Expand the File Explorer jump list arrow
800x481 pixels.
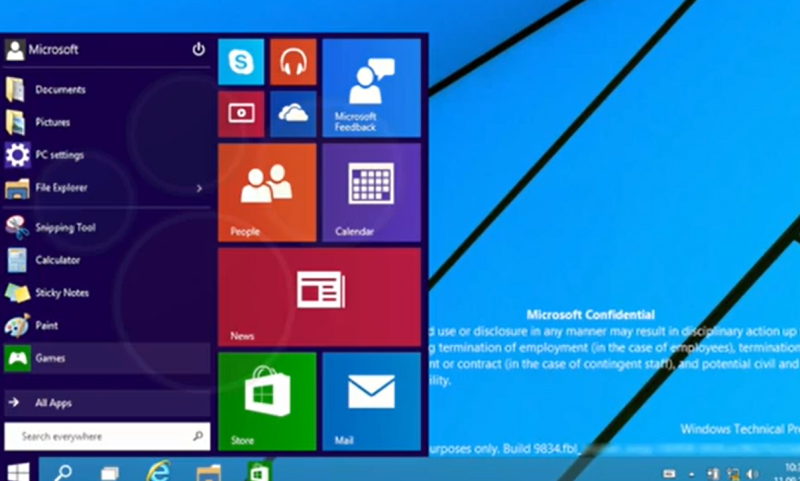199,189
